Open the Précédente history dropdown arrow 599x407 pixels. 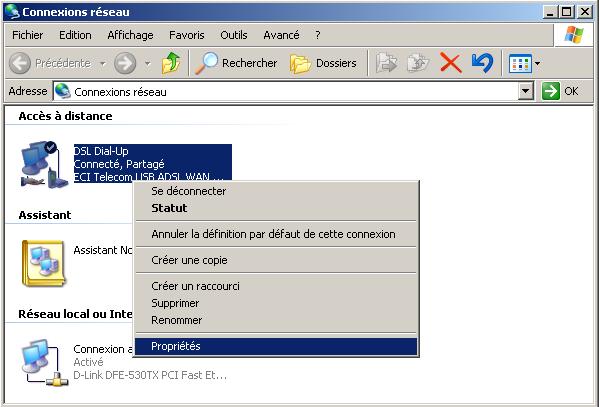pos(103,63)
